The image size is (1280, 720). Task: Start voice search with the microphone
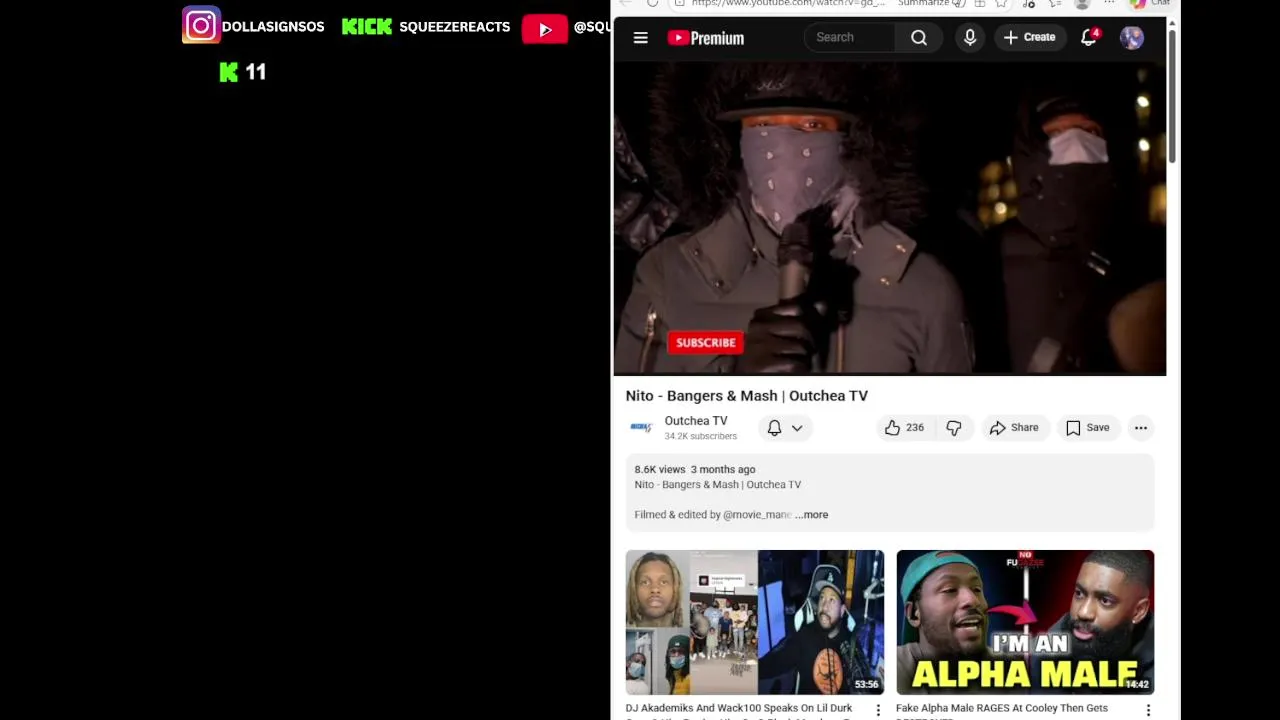969,38
